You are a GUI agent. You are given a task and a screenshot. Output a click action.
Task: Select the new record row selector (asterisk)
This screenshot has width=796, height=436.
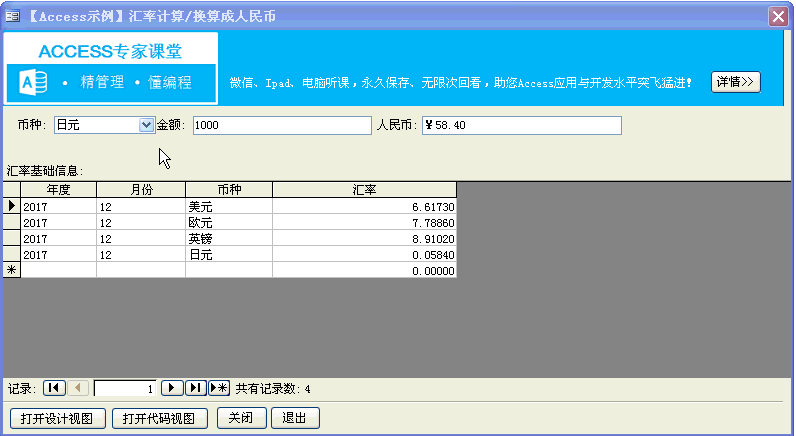[12, 270]
